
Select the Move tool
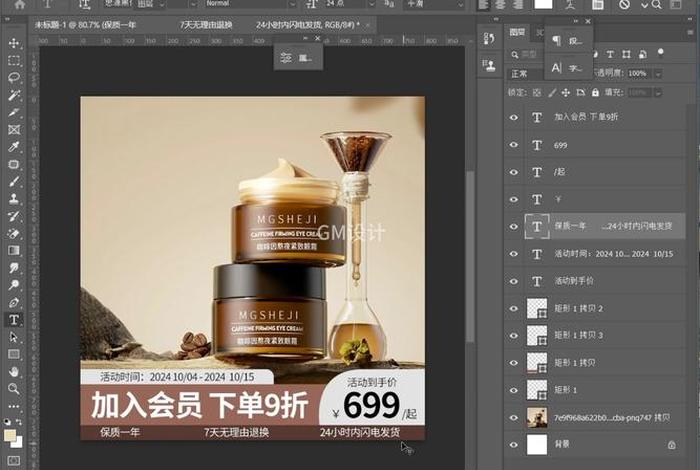coord(14,44)
